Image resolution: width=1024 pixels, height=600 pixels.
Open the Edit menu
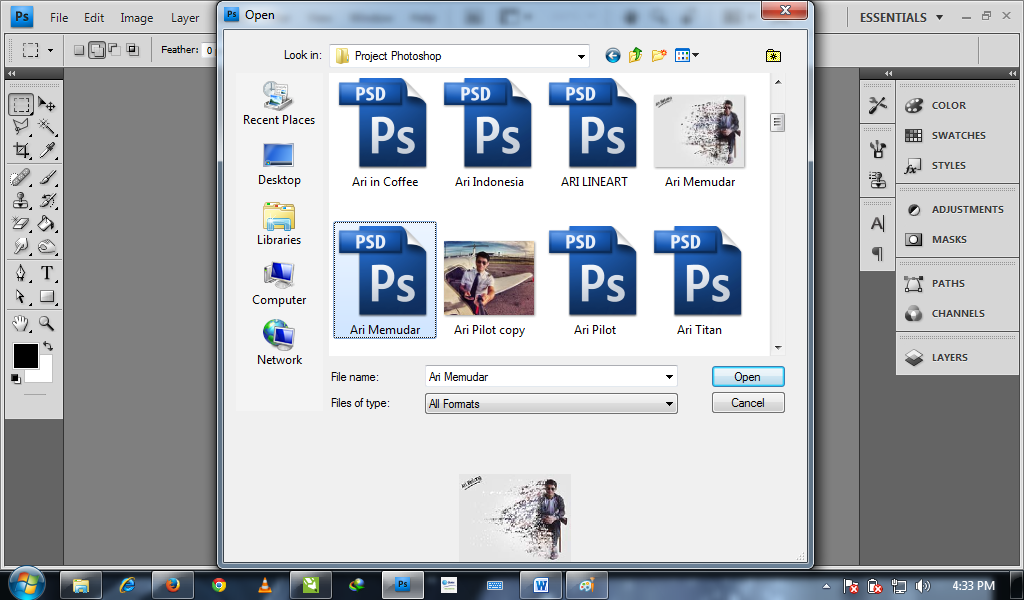pyautogui.click(x=94, y=18)
